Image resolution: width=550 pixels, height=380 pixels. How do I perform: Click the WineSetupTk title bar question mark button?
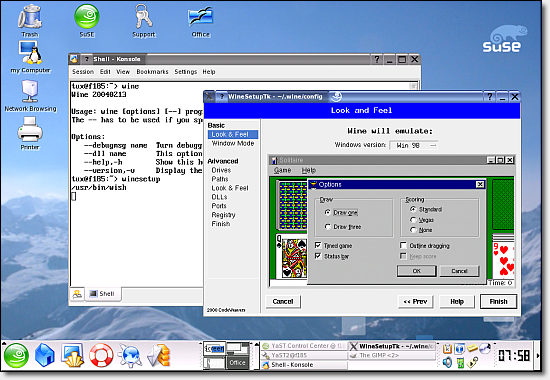pos(490,96)
